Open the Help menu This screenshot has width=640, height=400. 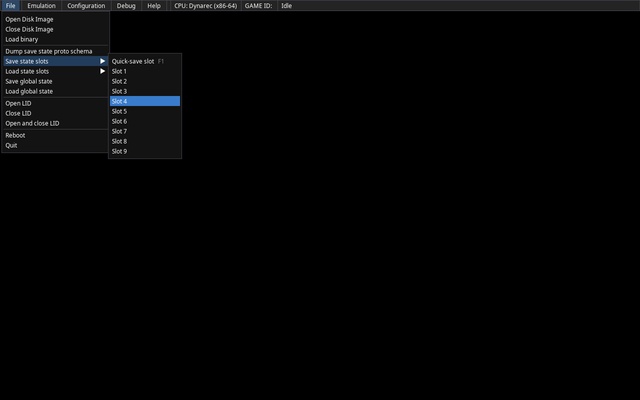tap(153, 6)
